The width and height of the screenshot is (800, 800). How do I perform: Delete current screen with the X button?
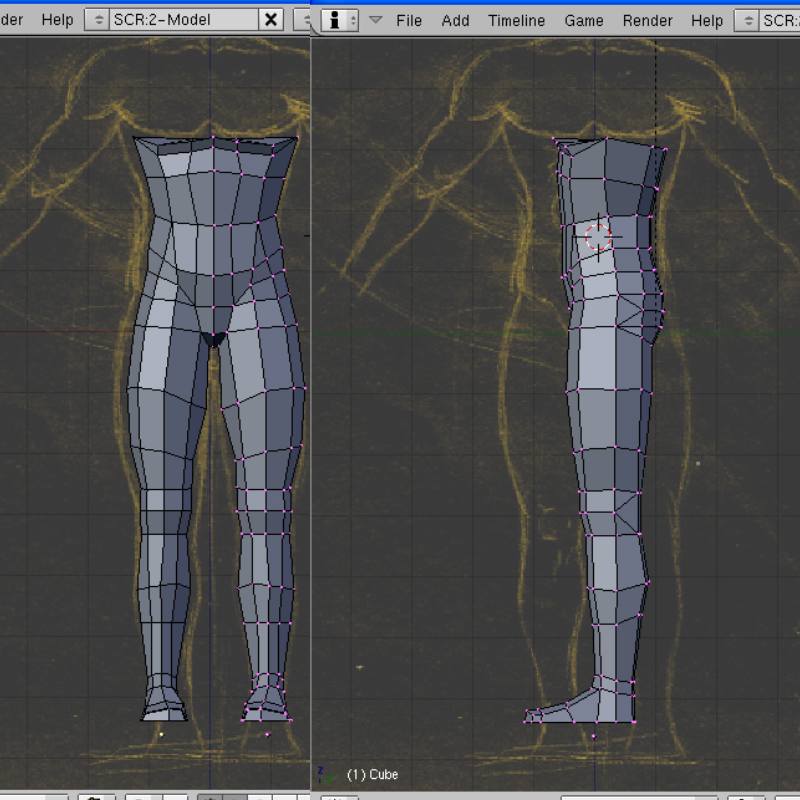pyautogui.click(x=271, y=20)
